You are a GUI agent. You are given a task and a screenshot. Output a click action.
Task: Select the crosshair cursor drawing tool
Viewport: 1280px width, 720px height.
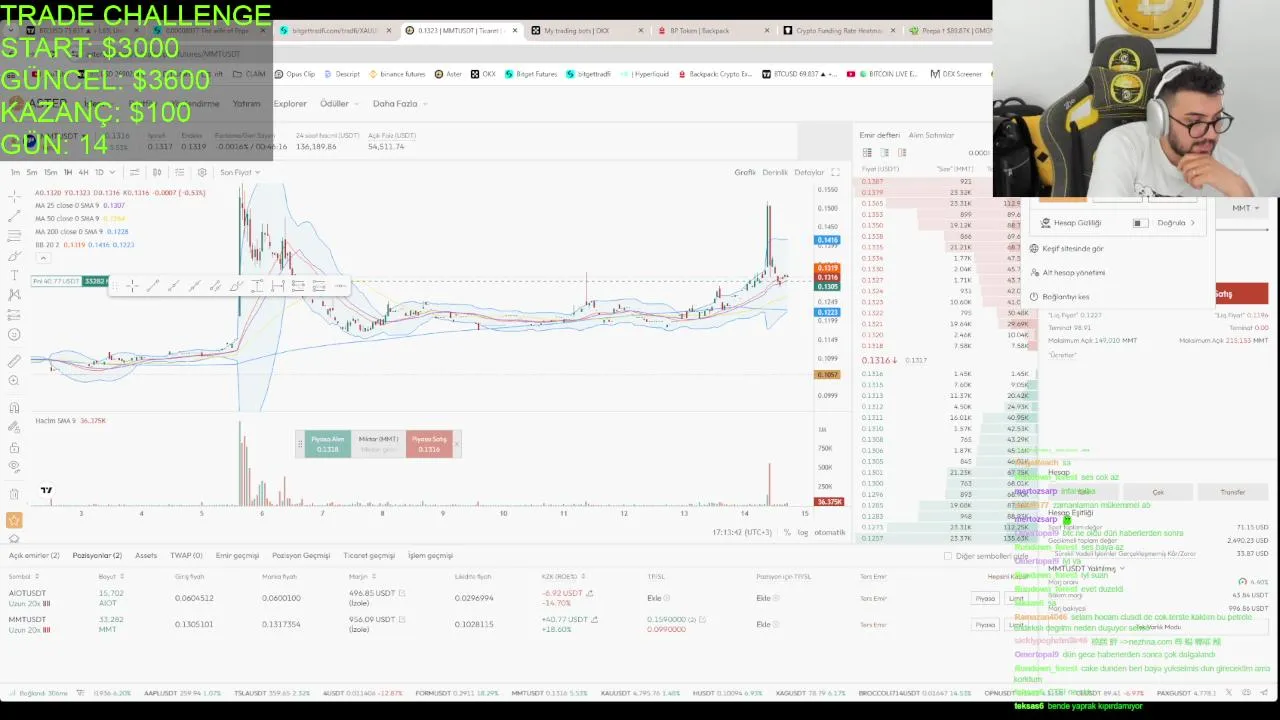[x=14, y=196]
